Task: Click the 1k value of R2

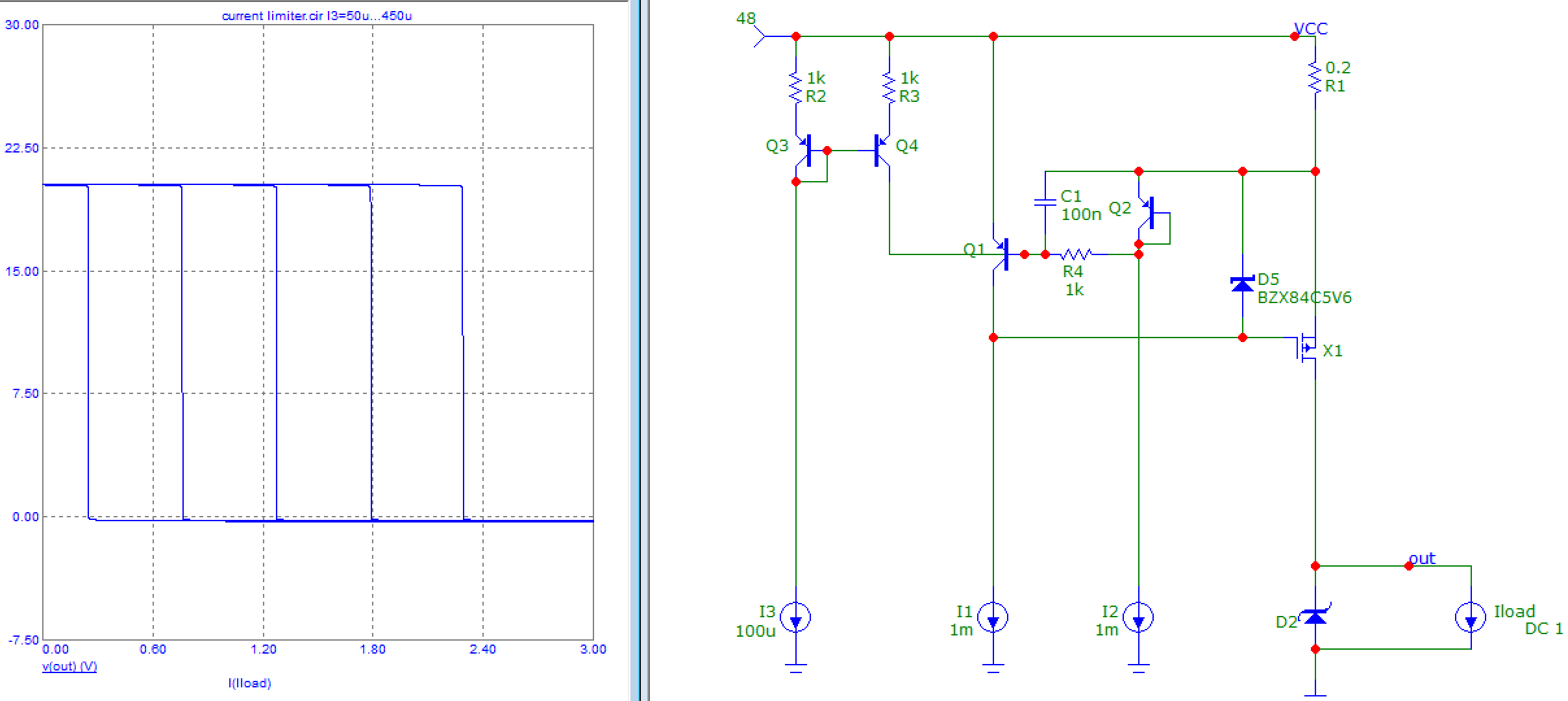Action: tap(815, 78)
